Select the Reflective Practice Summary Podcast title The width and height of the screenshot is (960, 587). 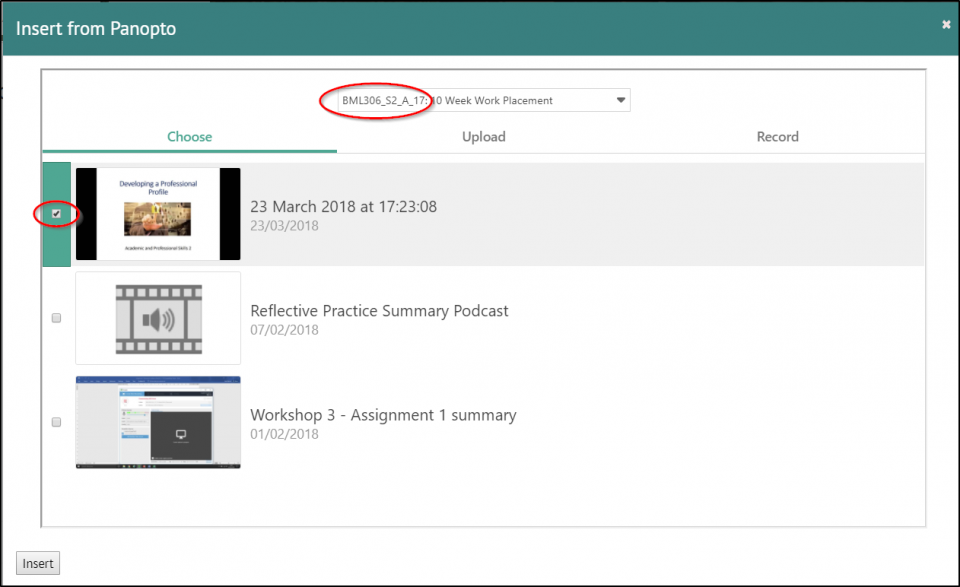[379, 311]
